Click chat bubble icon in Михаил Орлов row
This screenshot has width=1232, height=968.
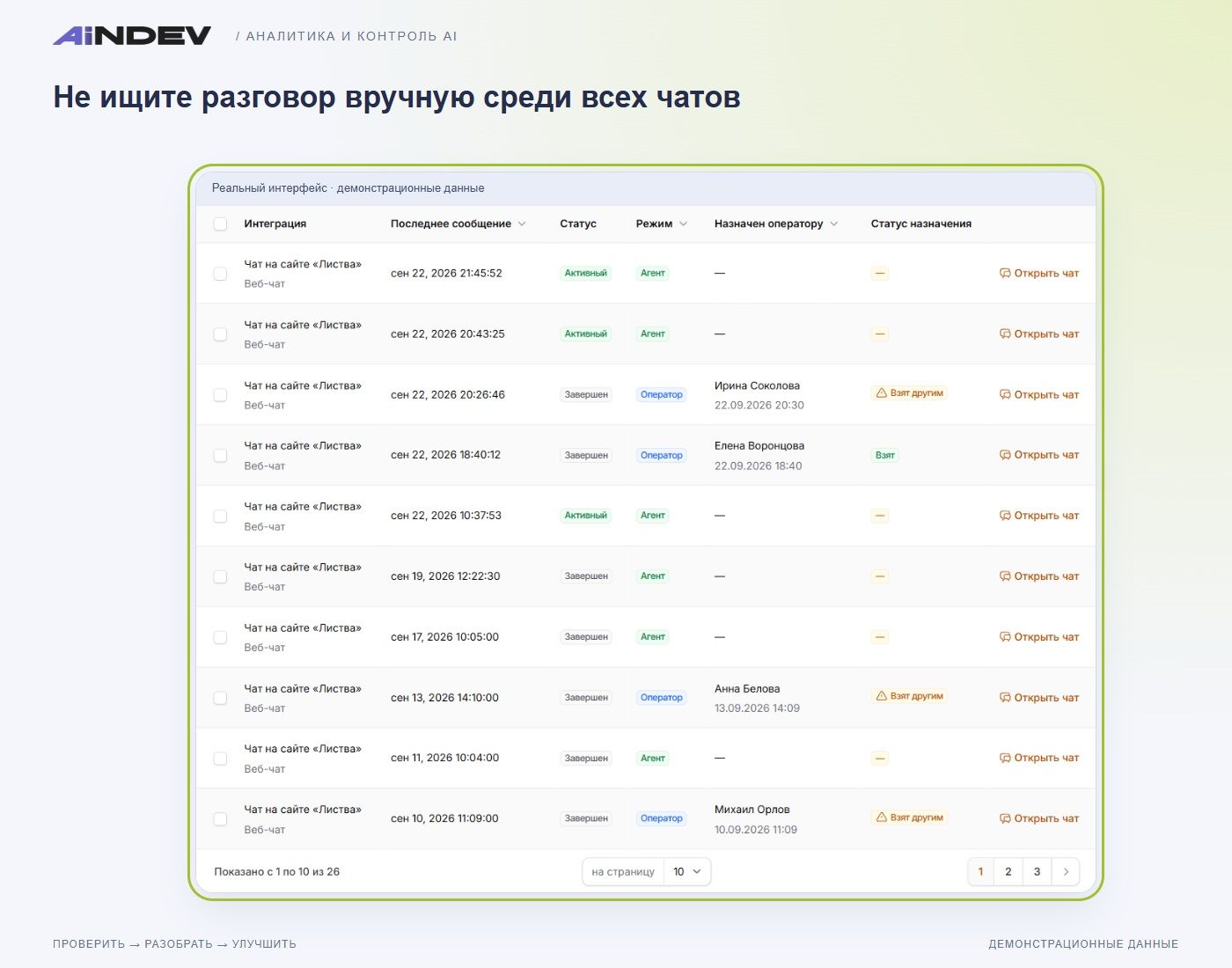pos(1005,818)
